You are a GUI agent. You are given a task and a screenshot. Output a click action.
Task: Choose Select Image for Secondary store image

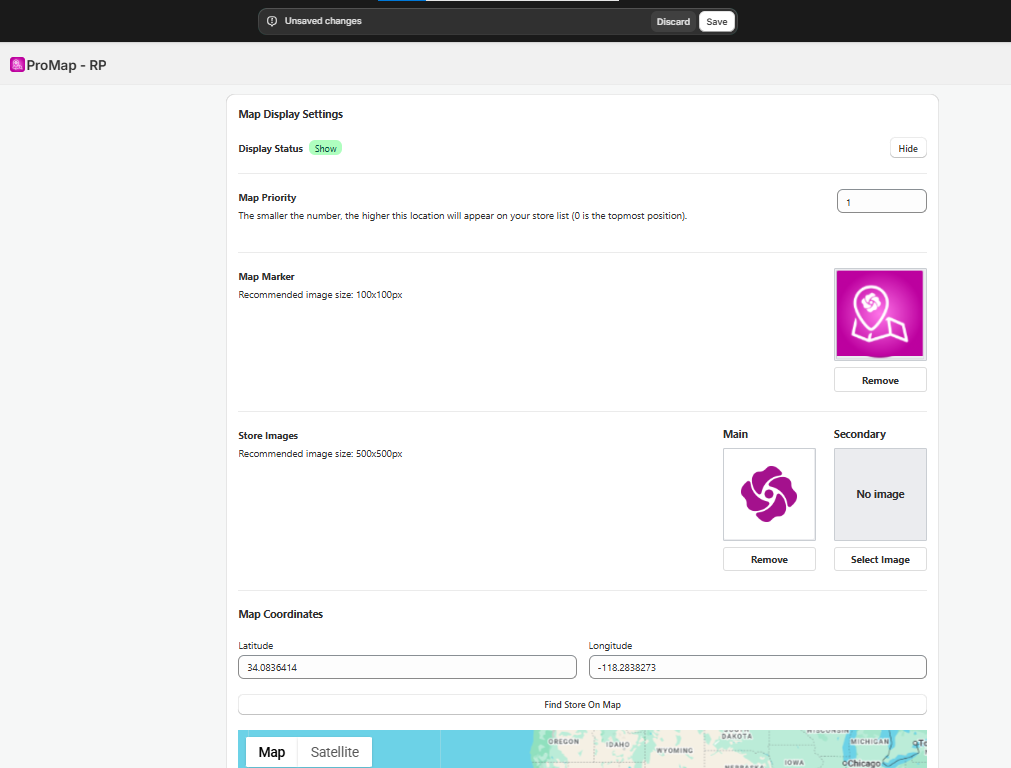(x=880, y=559)
